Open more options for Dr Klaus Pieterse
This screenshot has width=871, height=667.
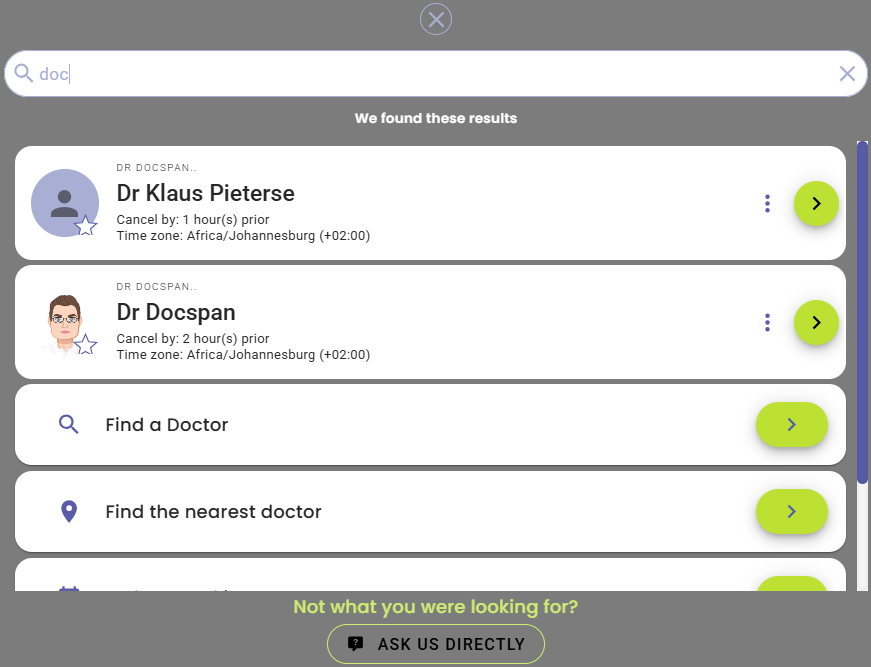pos(767,203)
